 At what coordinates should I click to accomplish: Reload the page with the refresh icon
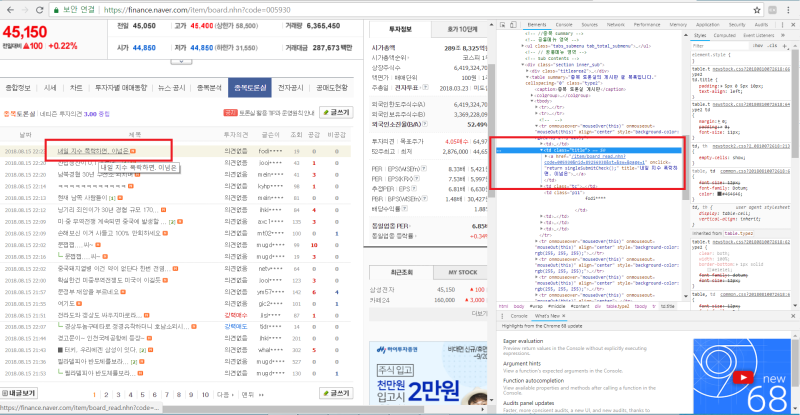(x=39, y=10)
